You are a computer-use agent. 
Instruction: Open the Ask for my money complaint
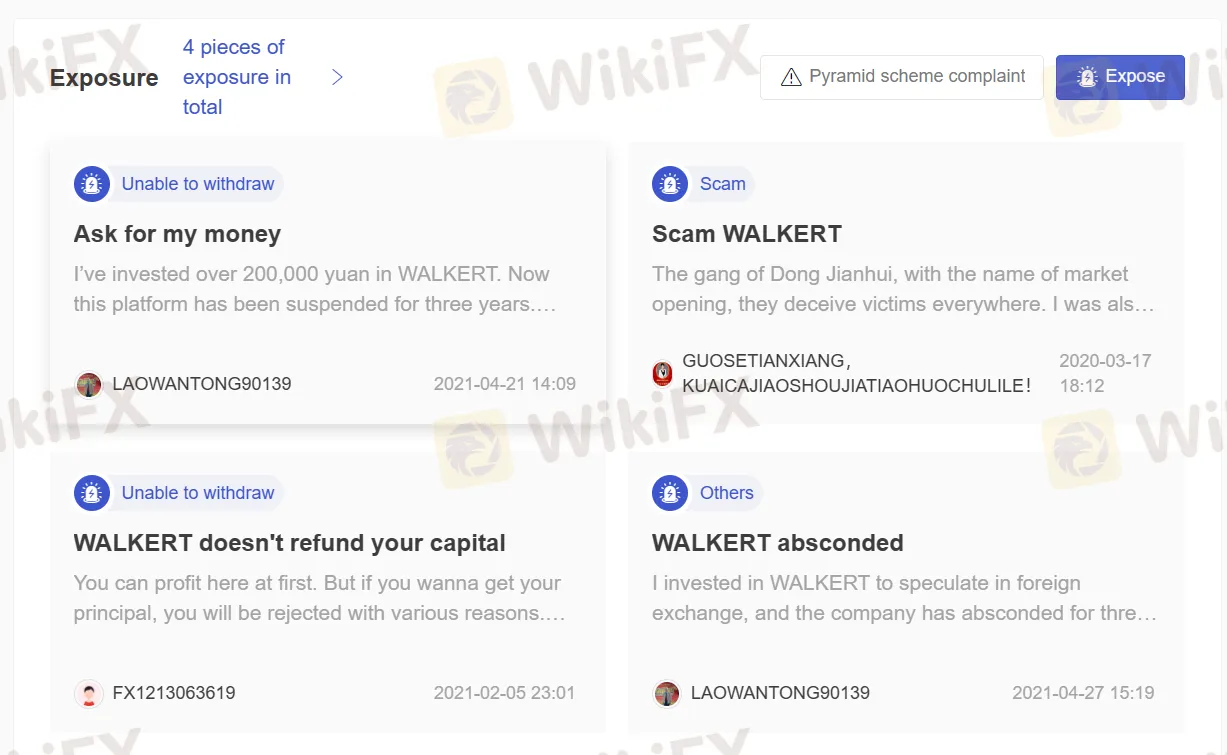175,234
